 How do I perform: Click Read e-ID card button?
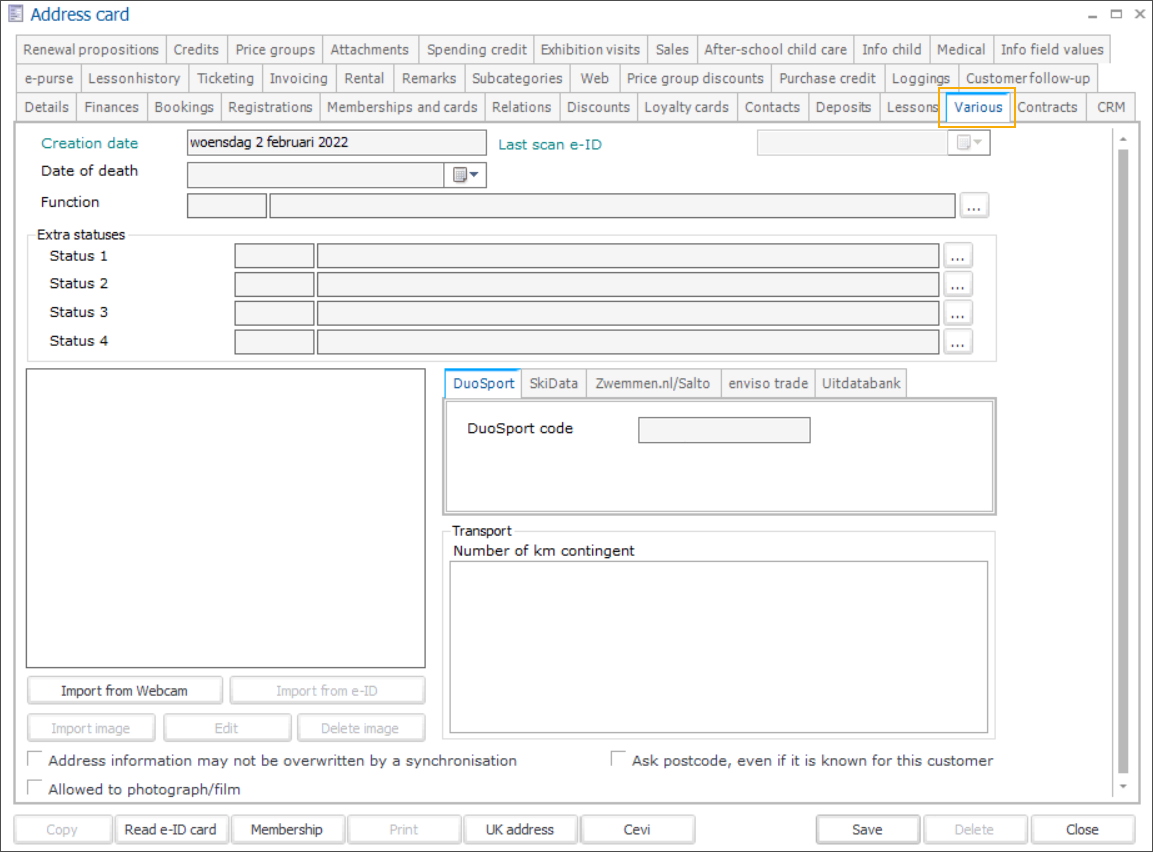point(171,829)
